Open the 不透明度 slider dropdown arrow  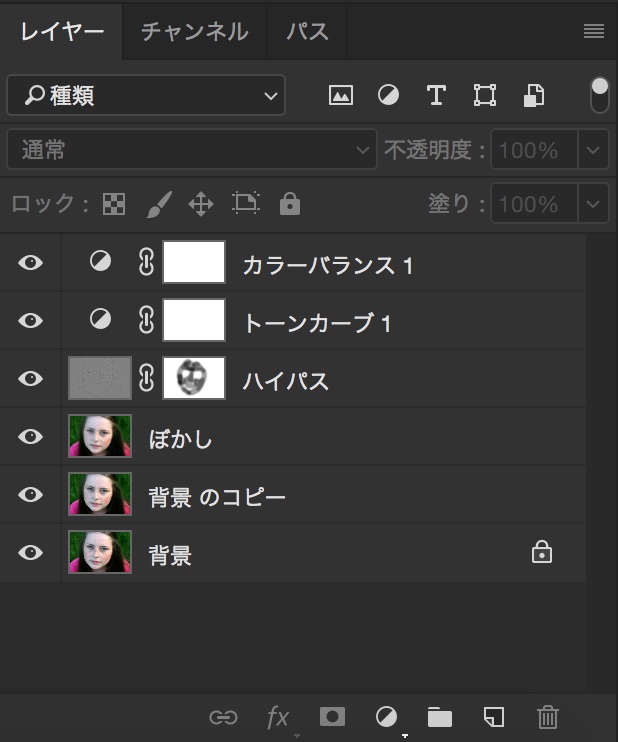tap(593, 150)
